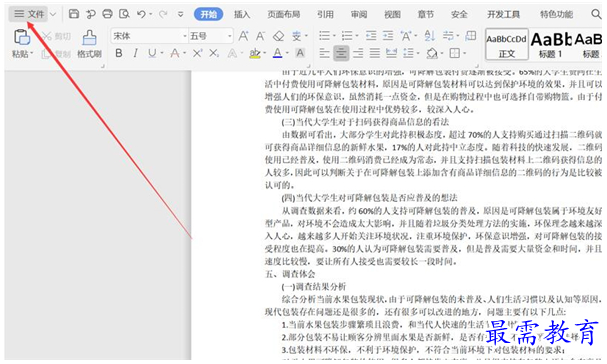This screenshot has height=364, width=607.
Task: Click the bulleted list icon
Action: tap(324, 36)
